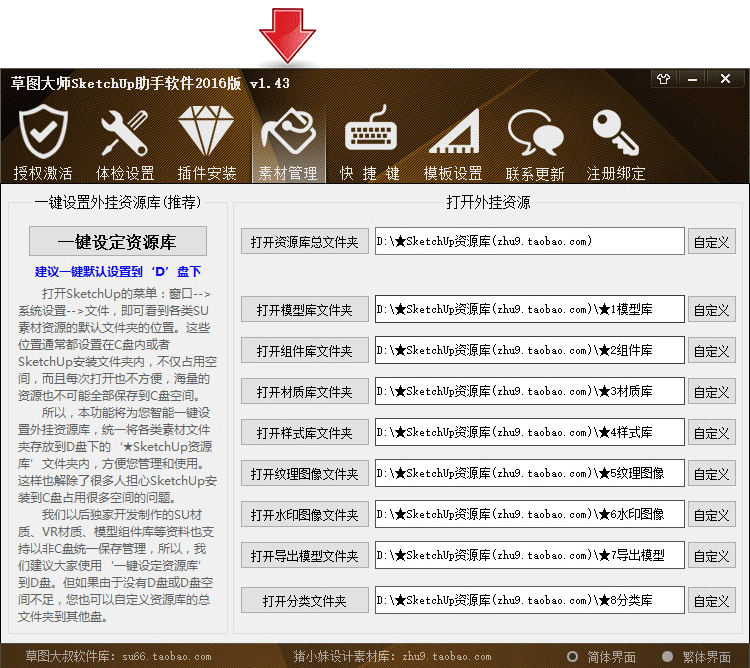
Task: Click 打开导出模型文件夹 button
Action: (305, 556)
